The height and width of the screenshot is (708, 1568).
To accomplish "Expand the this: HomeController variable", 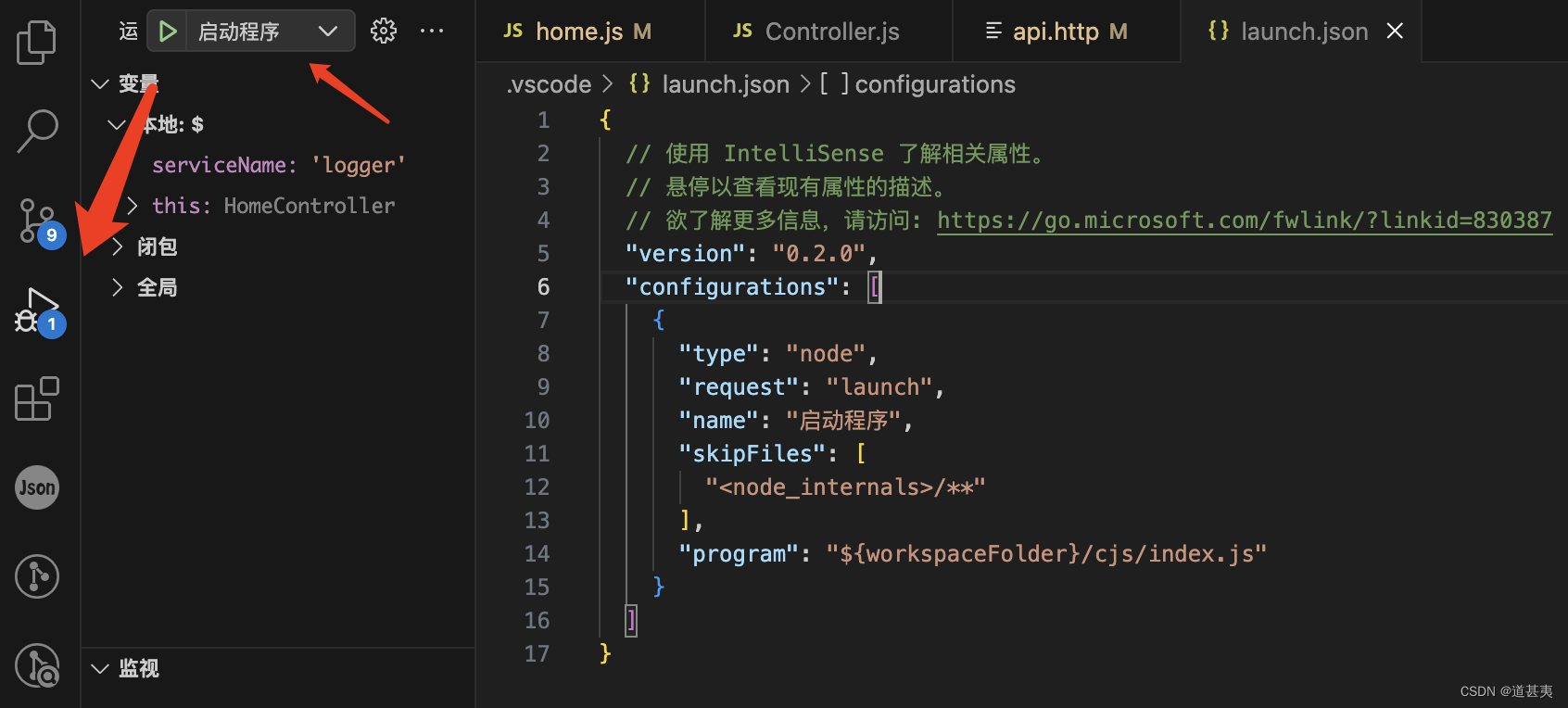I will tap(133, 206).
